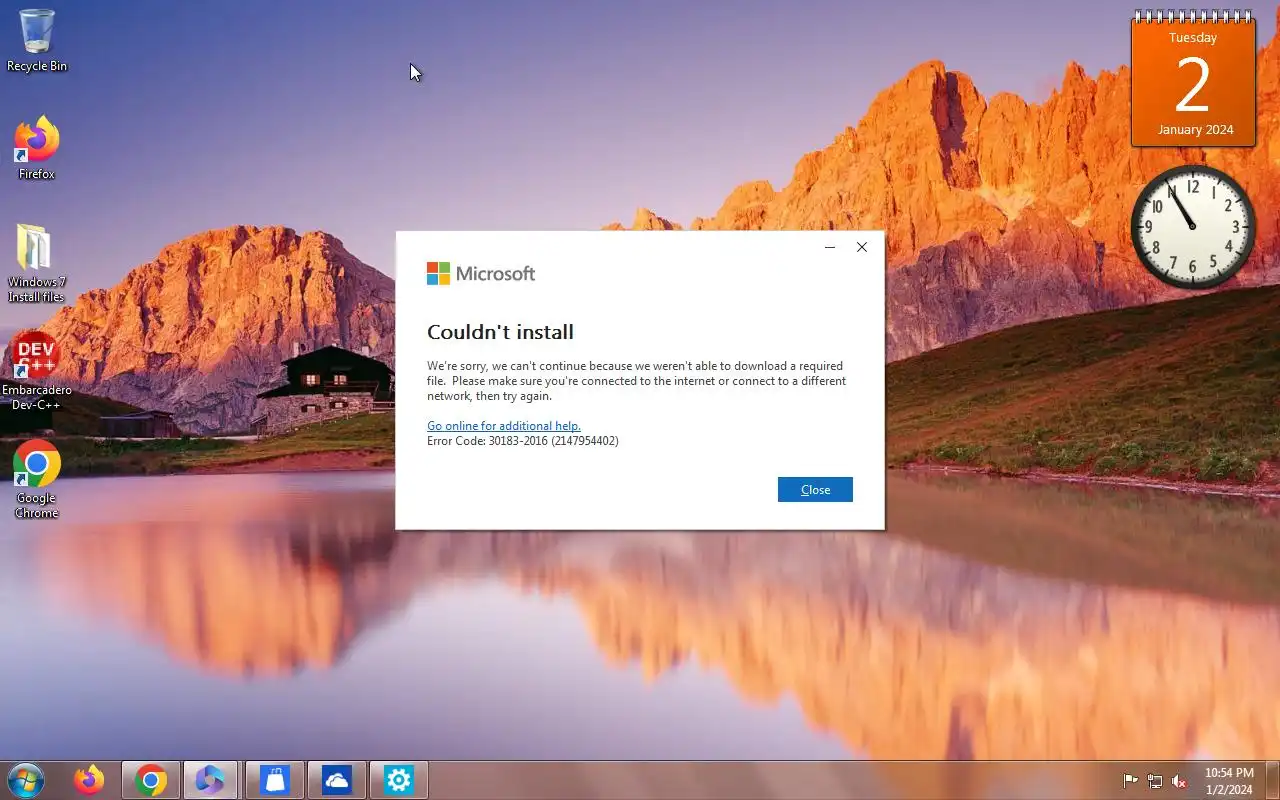1280x800 pixels.
Task: Open the OneDrive taskbar icon
Action: (x=336, y=780)
